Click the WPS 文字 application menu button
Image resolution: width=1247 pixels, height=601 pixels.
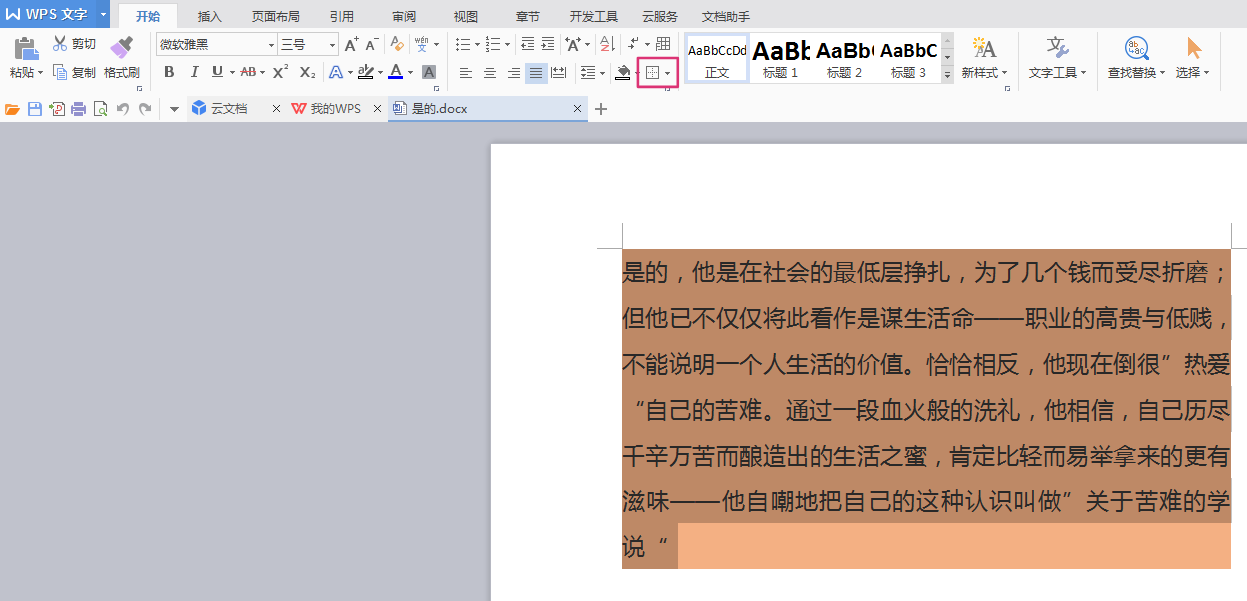pos(47,15)
